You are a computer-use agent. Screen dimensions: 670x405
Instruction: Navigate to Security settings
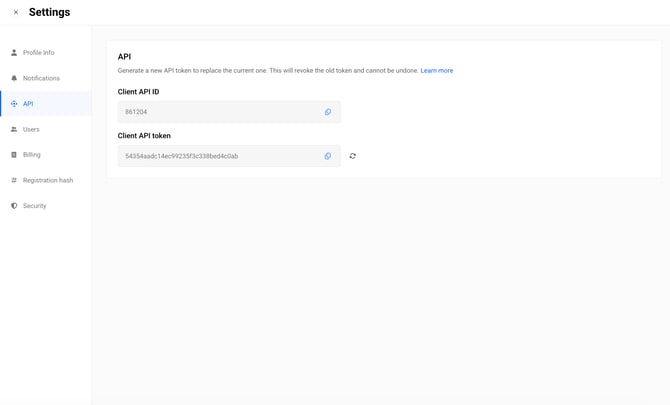pos(46,206)
